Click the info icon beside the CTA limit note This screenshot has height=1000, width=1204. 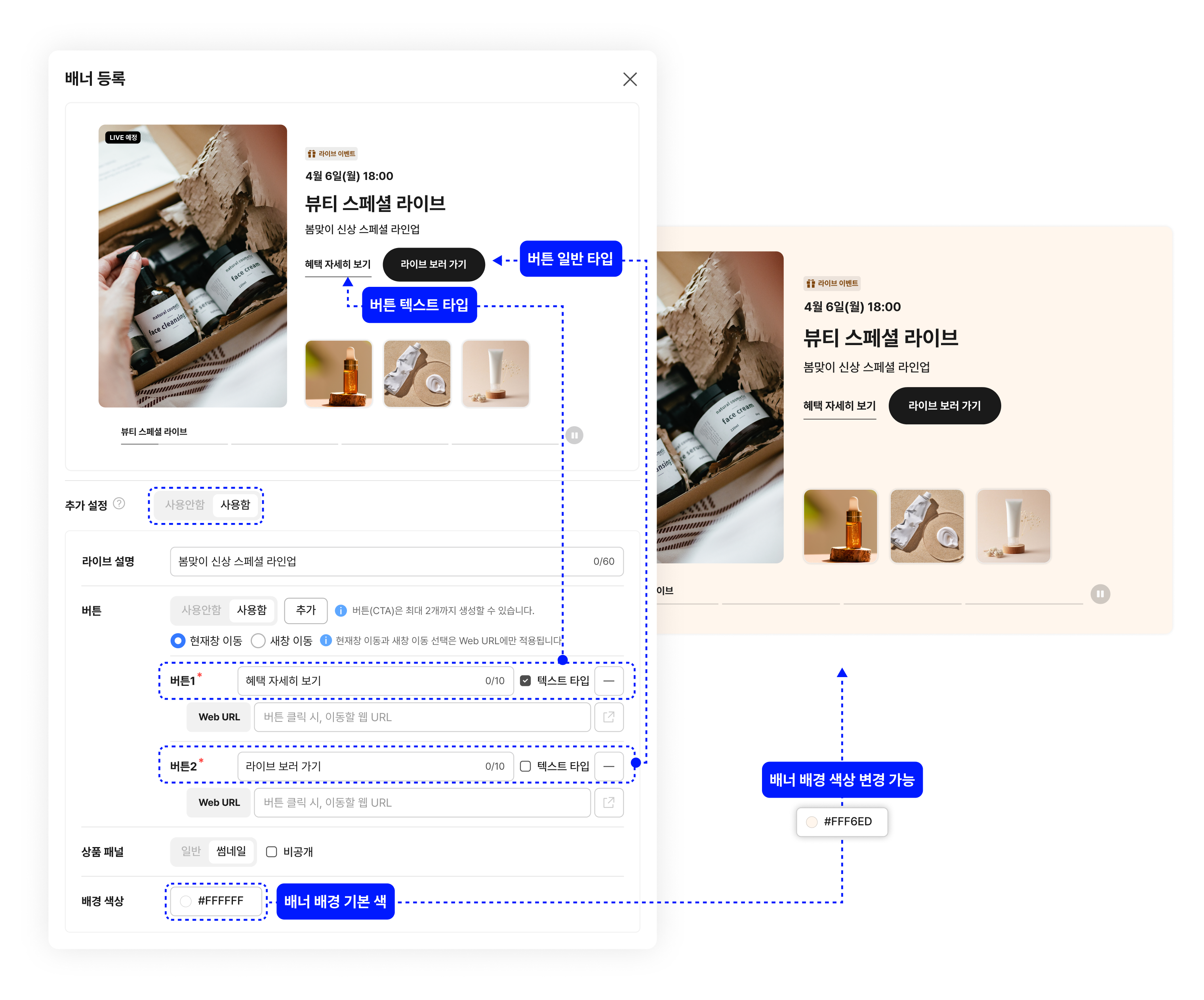(341, 611)
